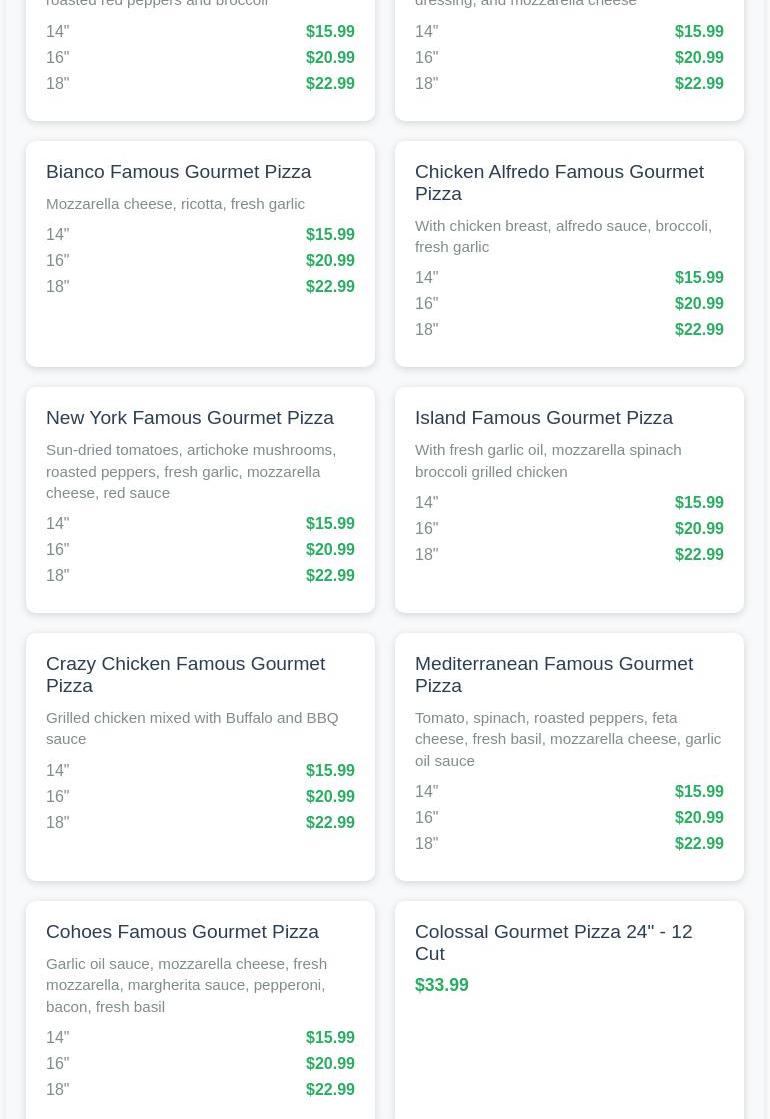This screenshot has height=1119, width=770.
Task: Choose the 14" size for Bianco pizza
Action: click(x=200, y=235)
